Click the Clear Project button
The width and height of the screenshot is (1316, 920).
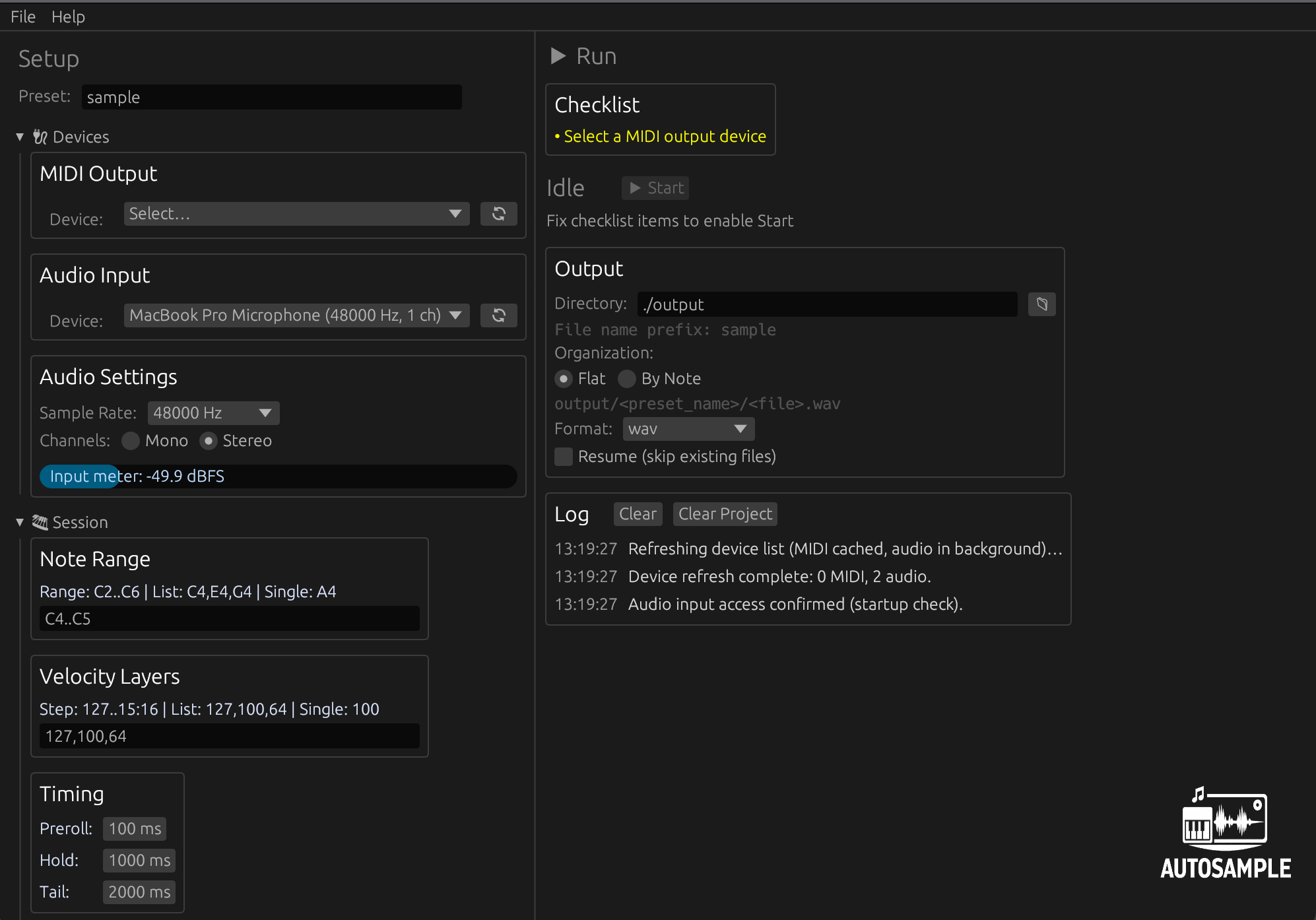coord(725,514)
